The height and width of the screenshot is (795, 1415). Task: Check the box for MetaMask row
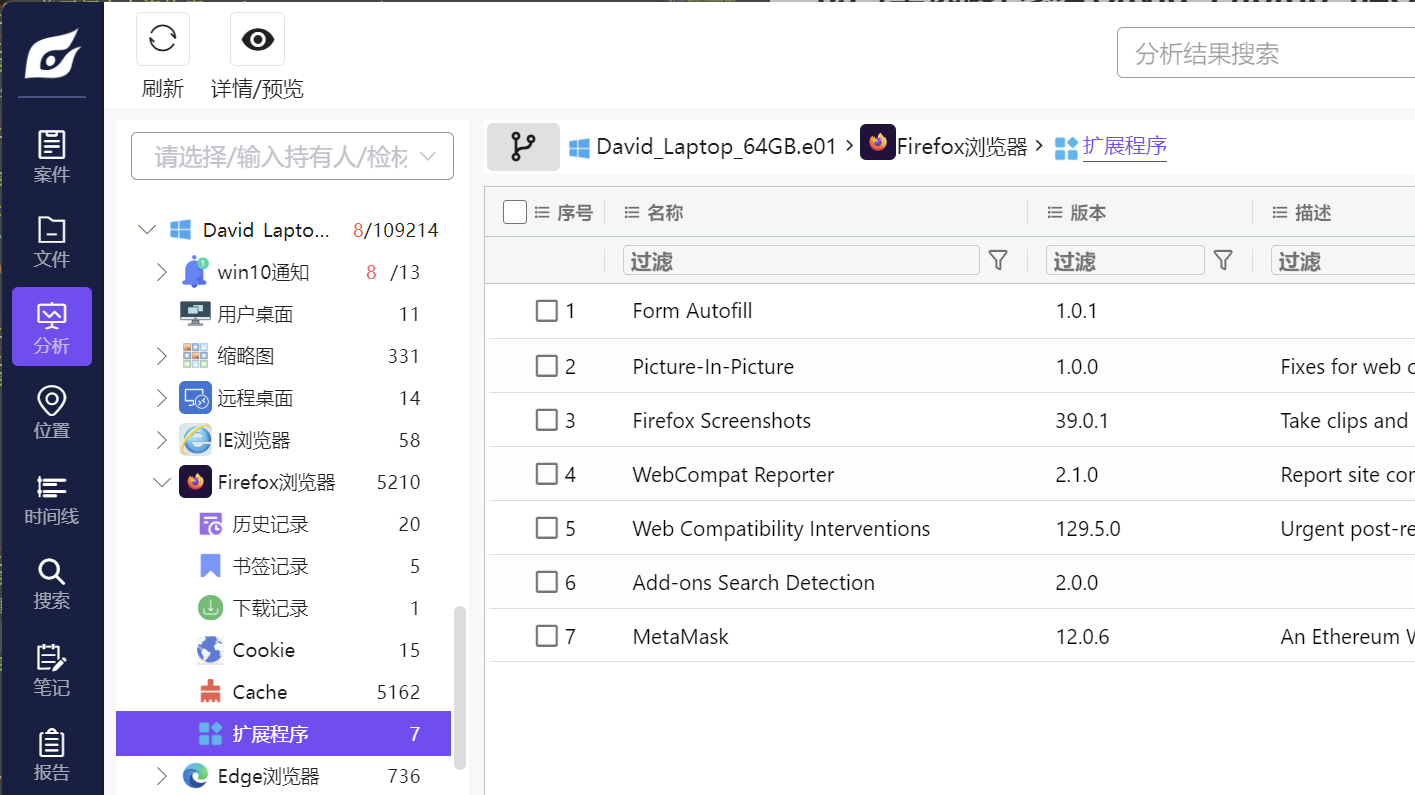pos(546,636)
